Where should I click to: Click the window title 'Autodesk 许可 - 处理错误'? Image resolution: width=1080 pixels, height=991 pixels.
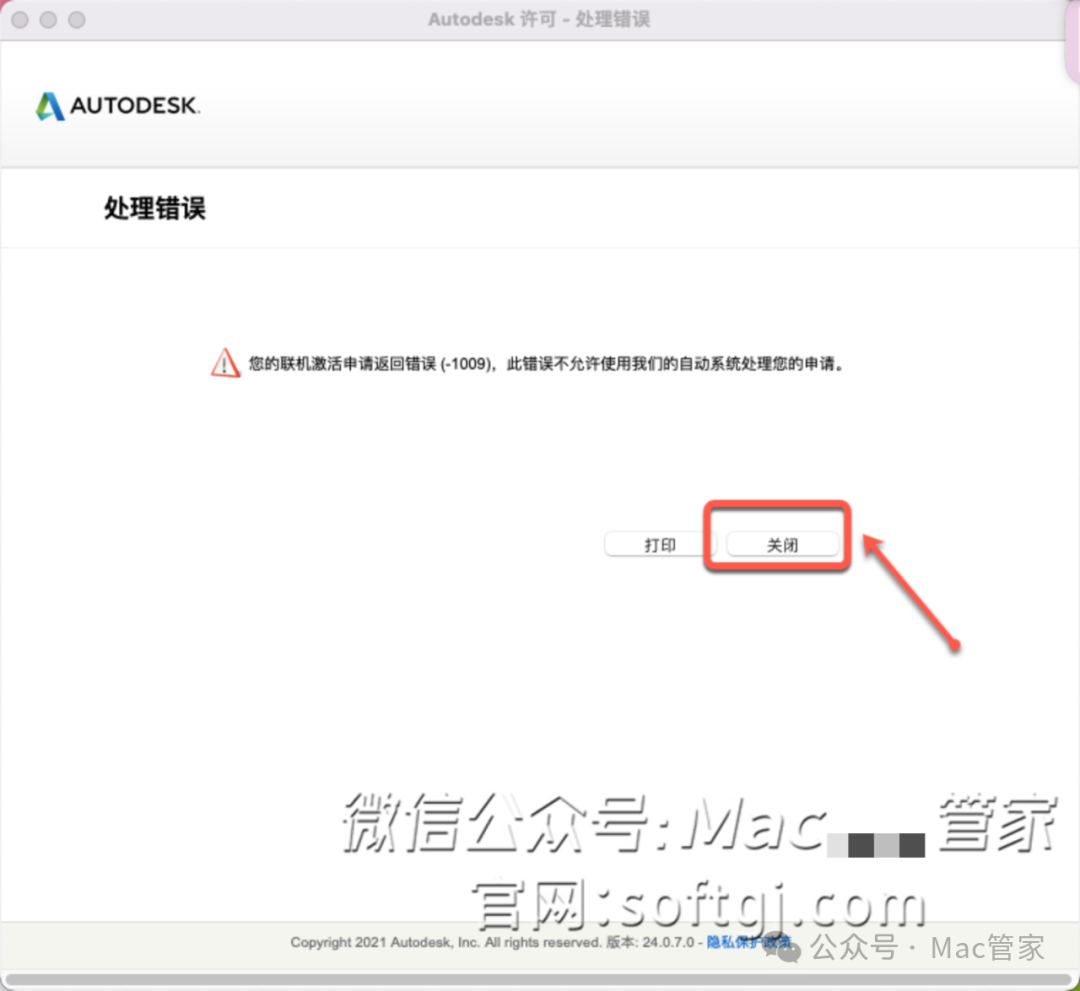pos(539,19)
